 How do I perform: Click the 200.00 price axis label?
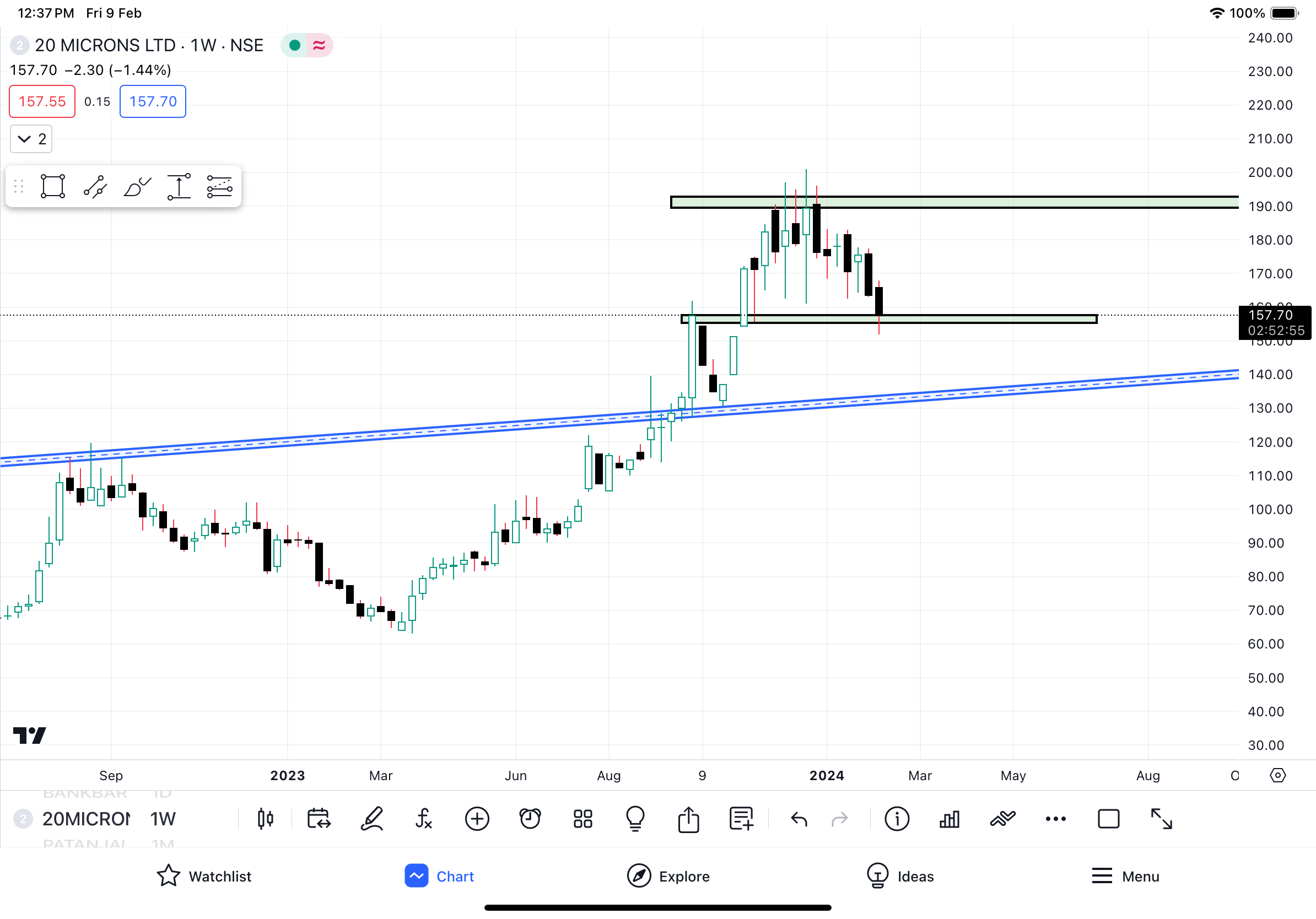pos(1270,172)
